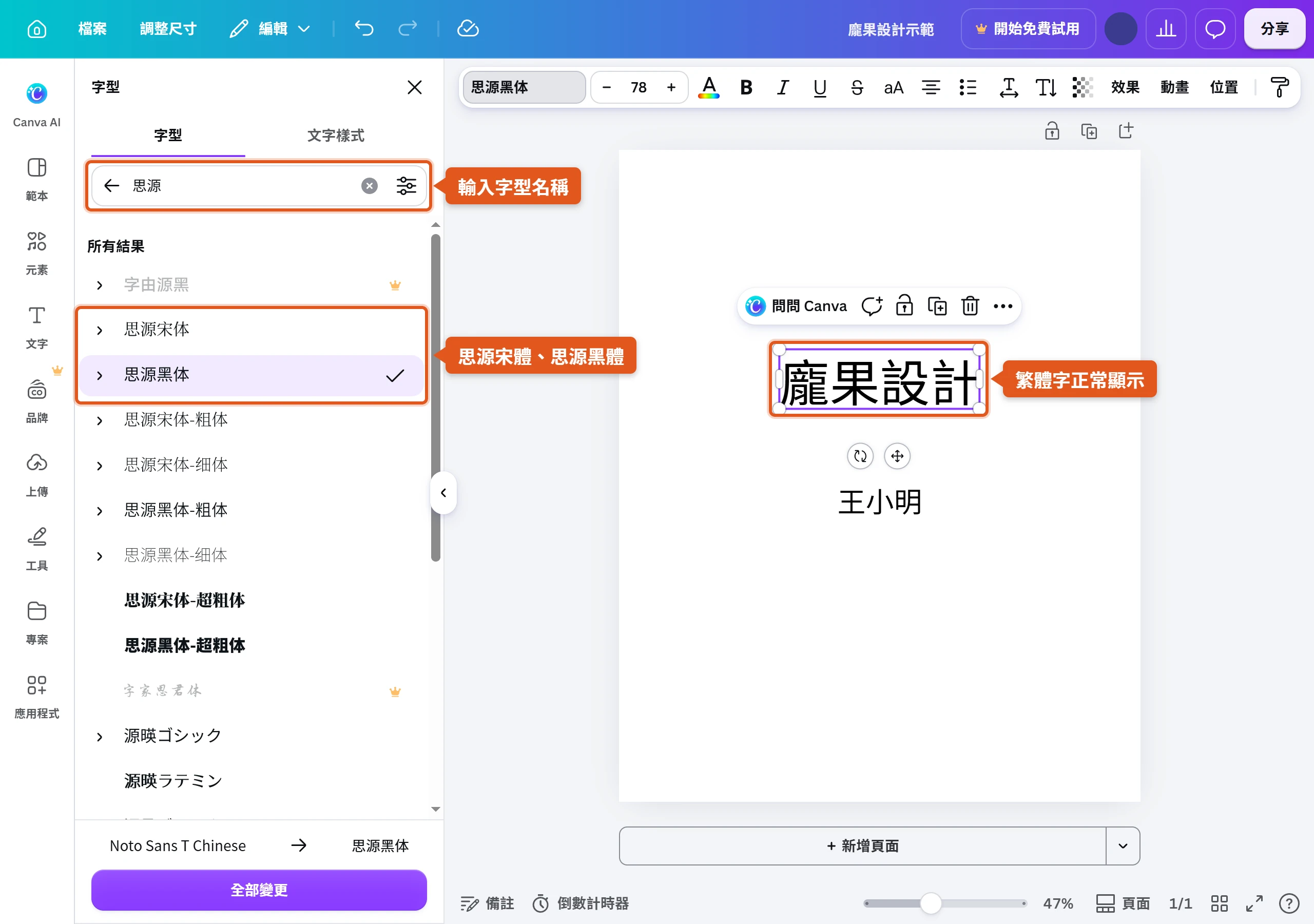
Task: Expand 字由源黑 font variants
Action: pos(100,285)
